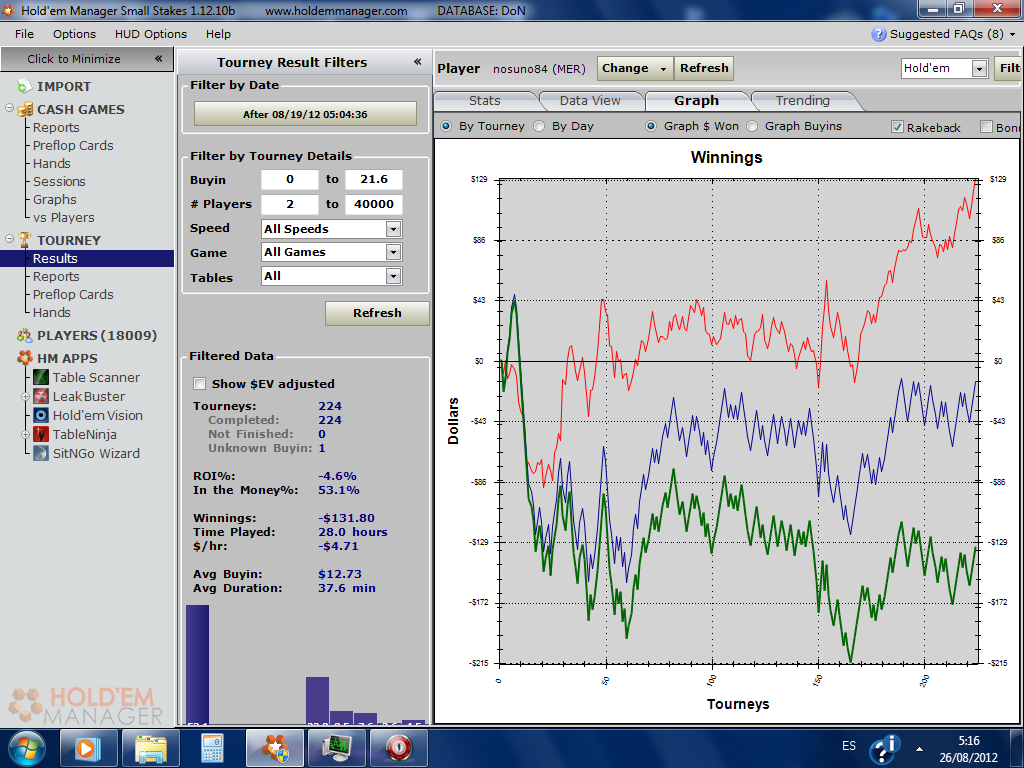Open Sessions under CASH GAMES
The image size is (1024, 768).
pos(59,182)
